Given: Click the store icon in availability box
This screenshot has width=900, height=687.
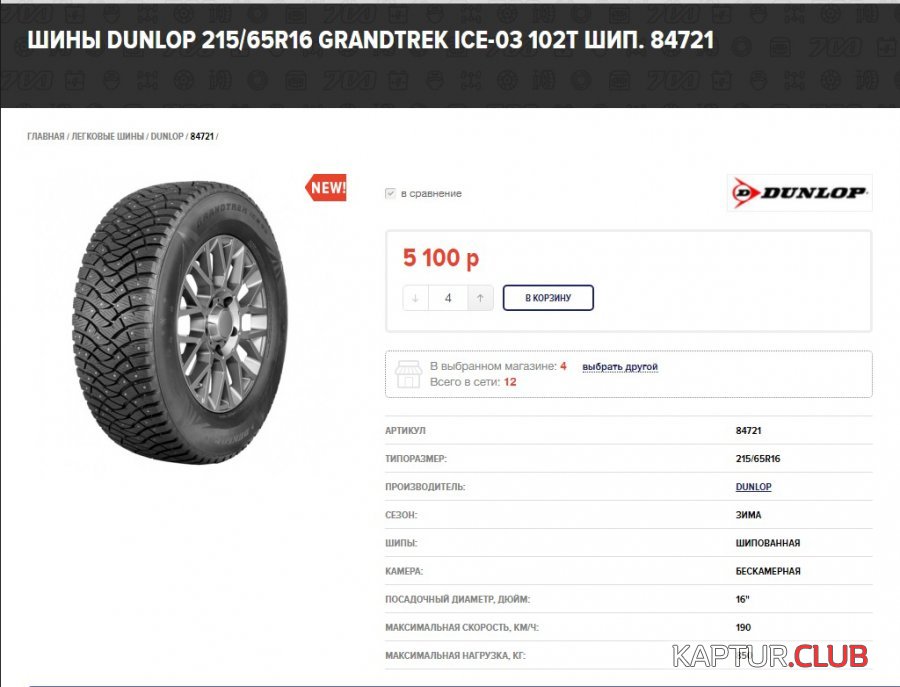Looking at the screenshot, I should pyautogui.click(x=409, y=374).
